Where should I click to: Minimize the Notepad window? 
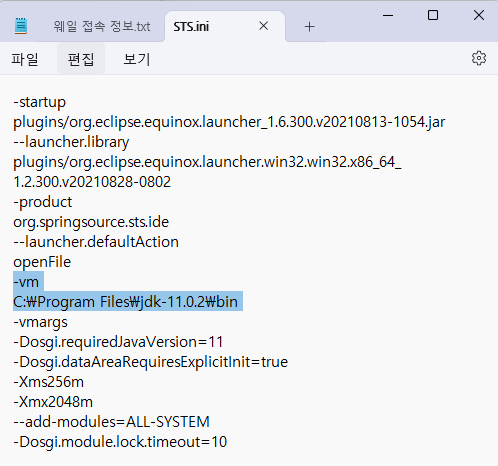[x=388, y=15]
